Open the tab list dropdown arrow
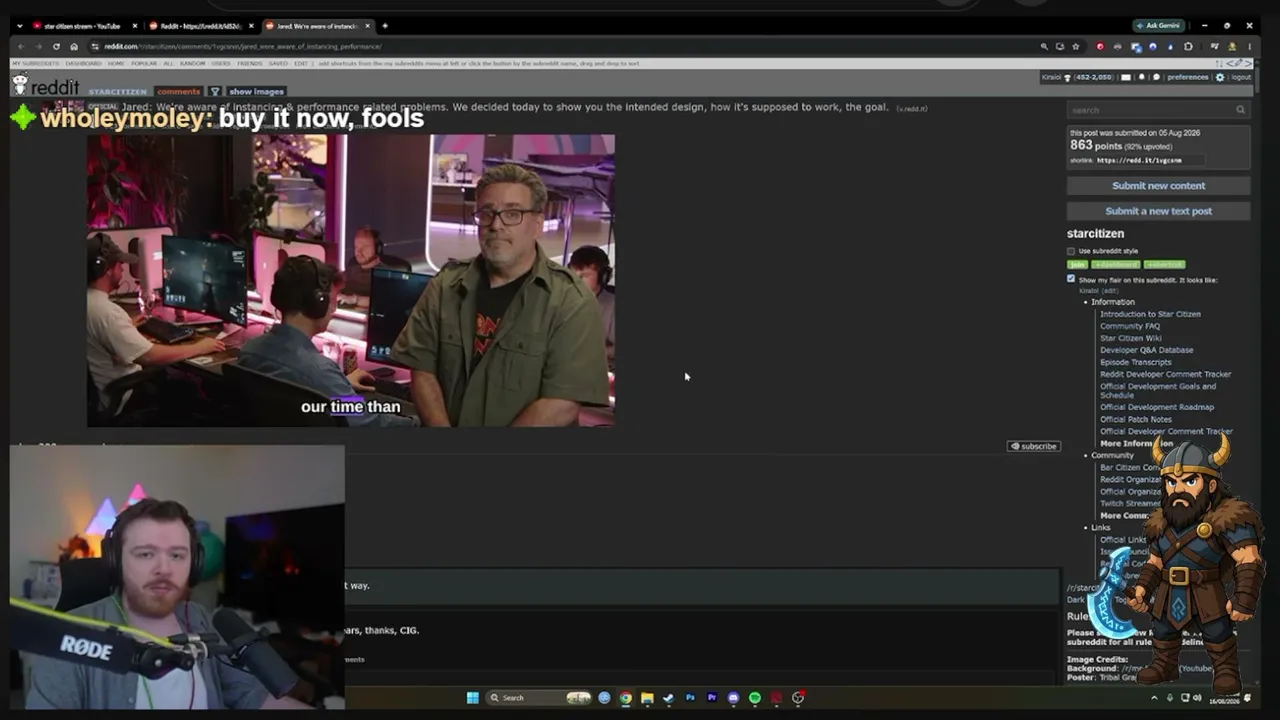This screenshot has height=720, width=1280. [x=19, y=26]
